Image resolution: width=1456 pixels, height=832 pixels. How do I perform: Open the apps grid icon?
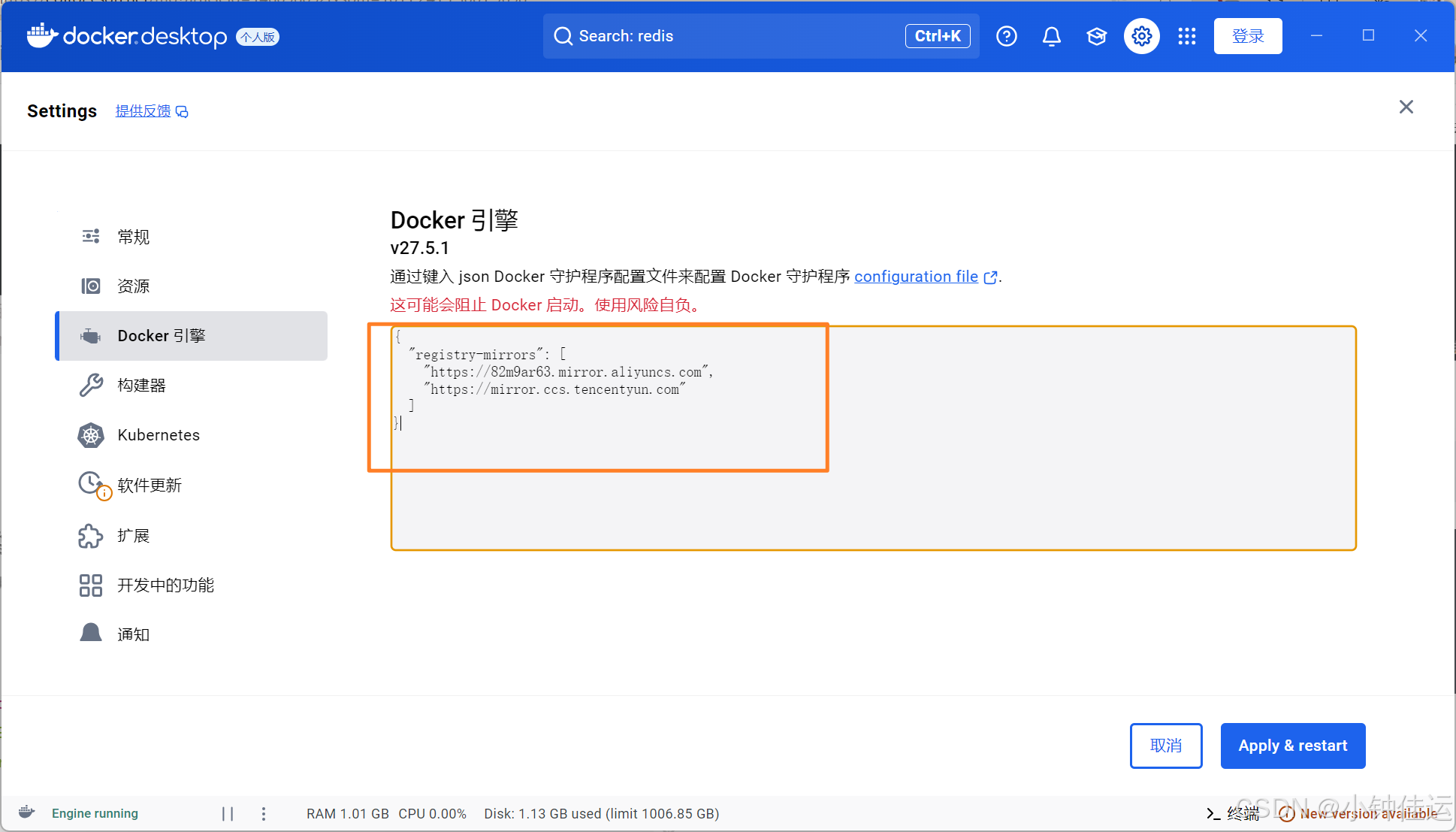point(1187,36)
